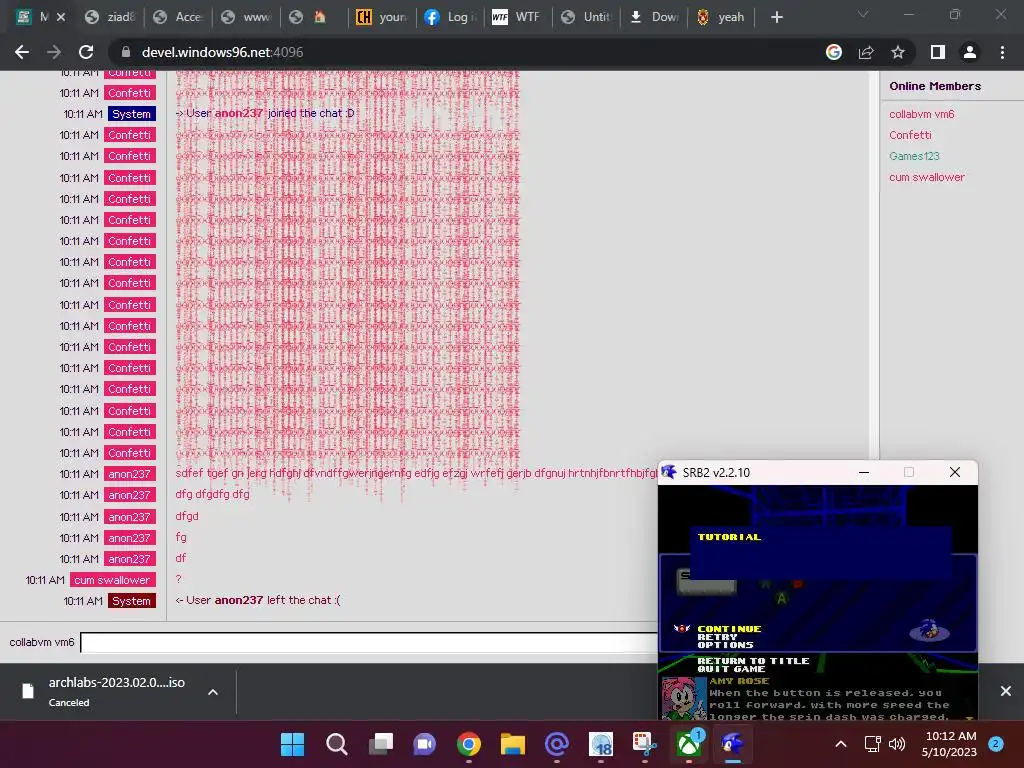Share this page via share icon

point(866,52)
